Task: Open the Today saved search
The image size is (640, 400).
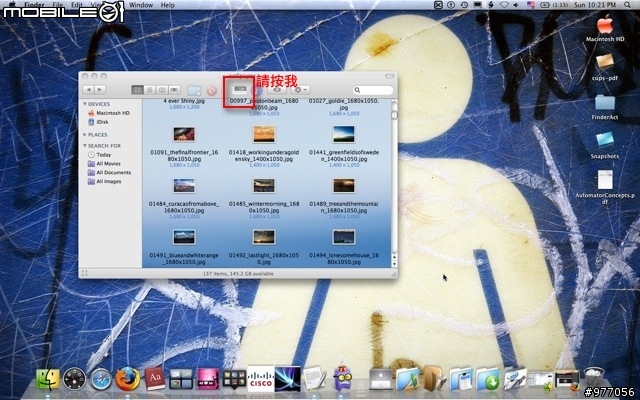Action: coord(99,155)
